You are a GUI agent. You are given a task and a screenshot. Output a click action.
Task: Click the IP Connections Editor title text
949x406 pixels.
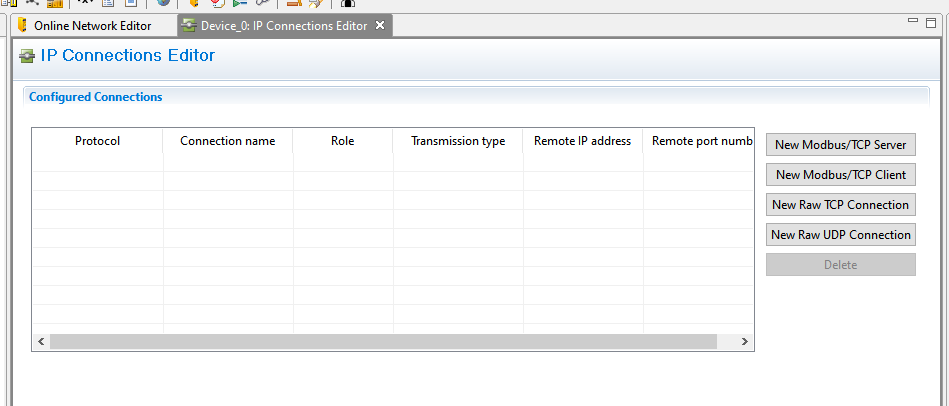[x=128, y=56]
